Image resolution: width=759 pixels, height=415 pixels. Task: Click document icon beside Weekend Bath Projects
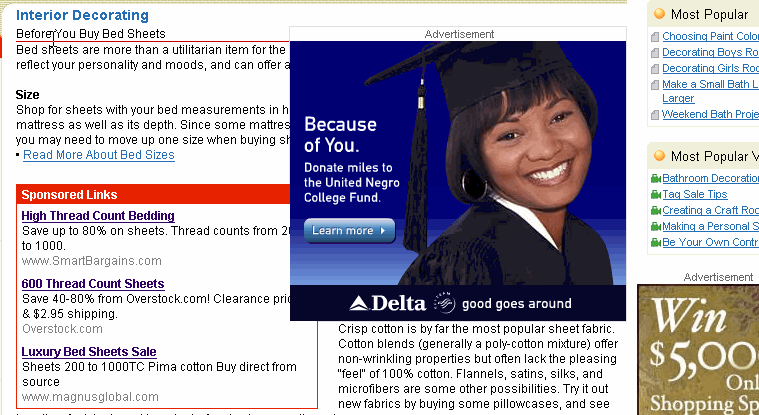click(655, 115)
